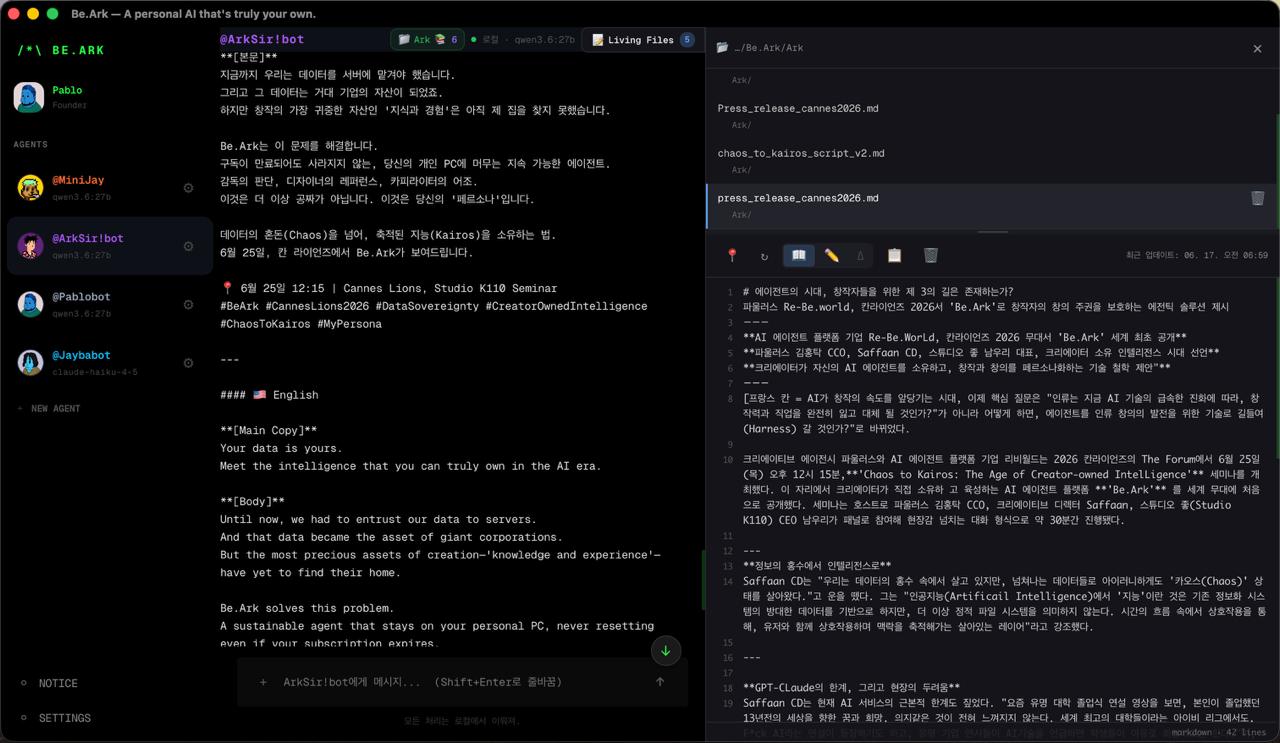Open the NOTICE section
Screen dimensions: 1280x743
(x=58, y=683)
